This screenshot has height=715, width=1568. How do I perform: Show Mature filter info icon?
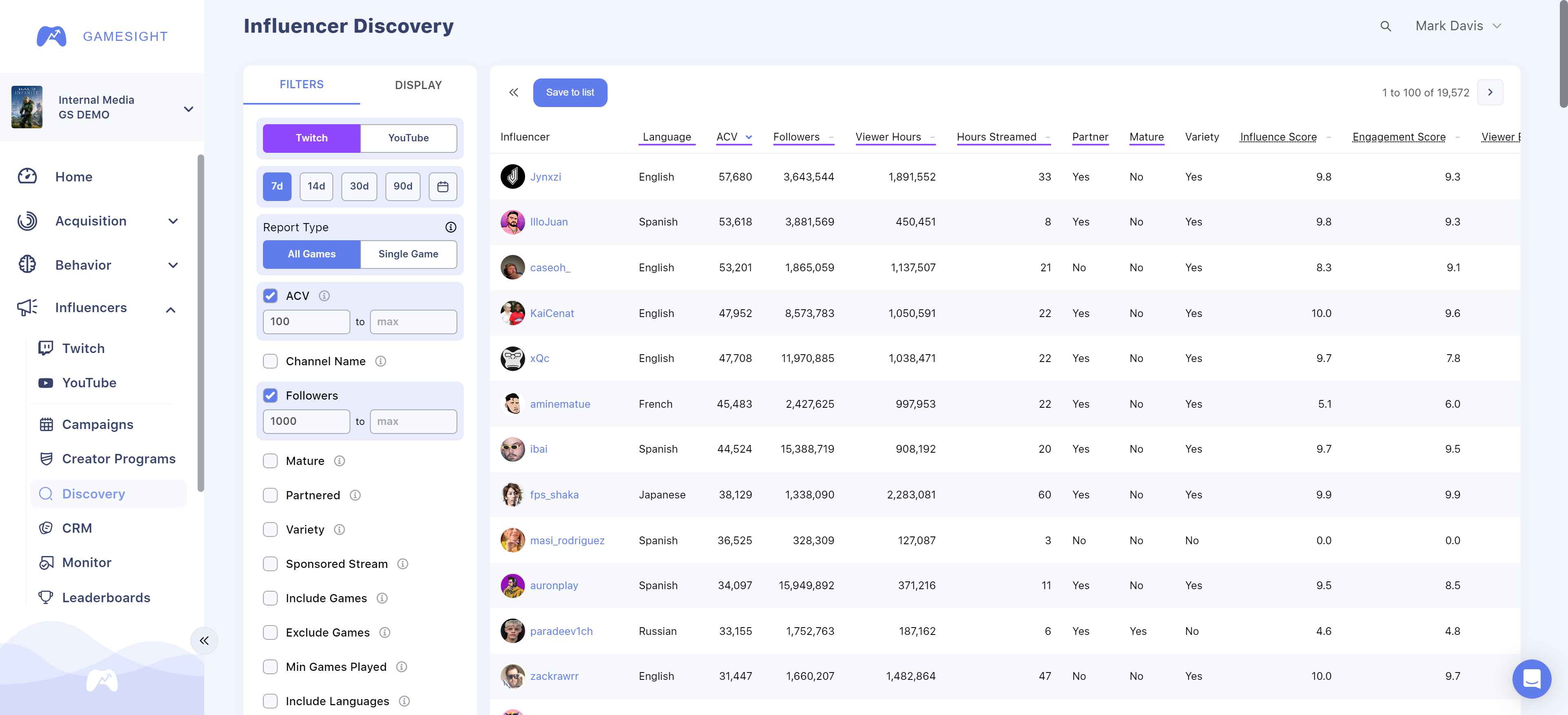[x=340, y=461]
